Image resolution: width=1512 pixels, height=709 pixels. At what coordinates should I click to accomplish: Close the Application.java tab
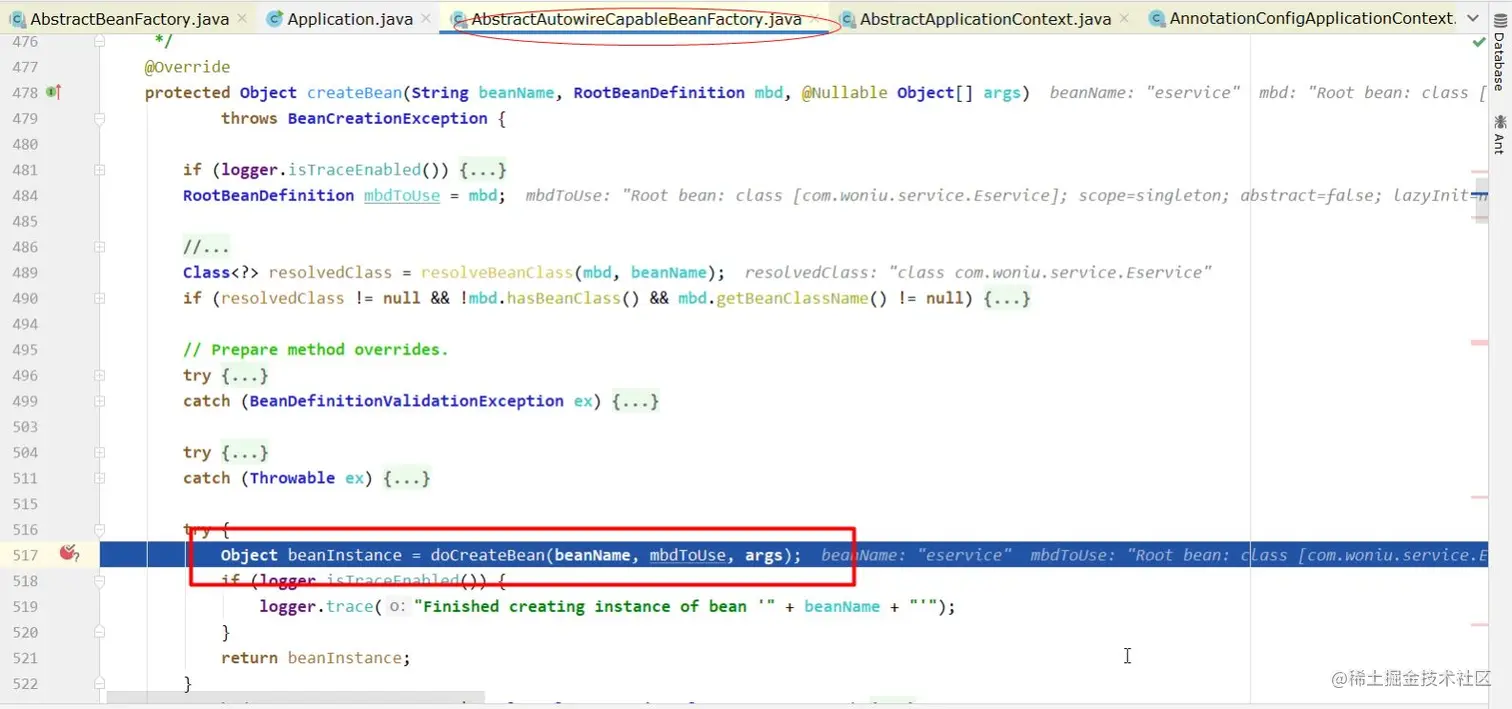pos(426,19)
